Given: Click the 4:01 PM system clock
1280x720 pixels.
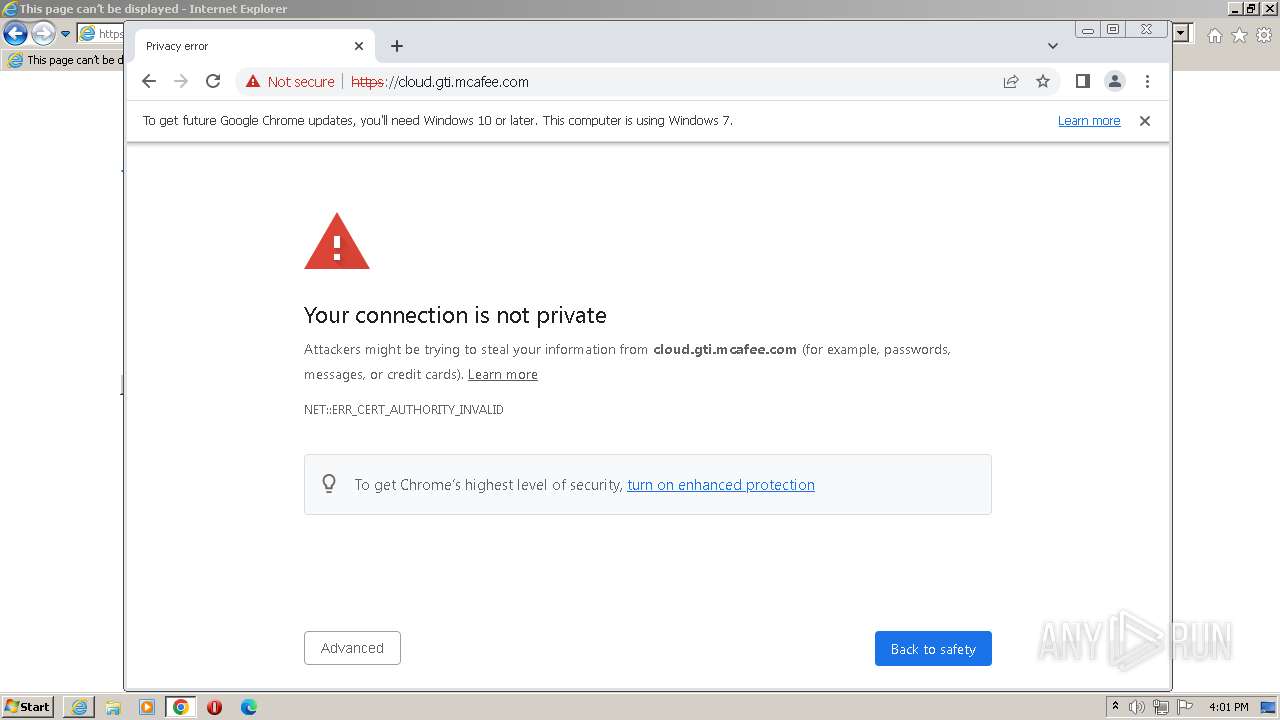Looking at the screenshot, I should click(x=1229, y=707).
